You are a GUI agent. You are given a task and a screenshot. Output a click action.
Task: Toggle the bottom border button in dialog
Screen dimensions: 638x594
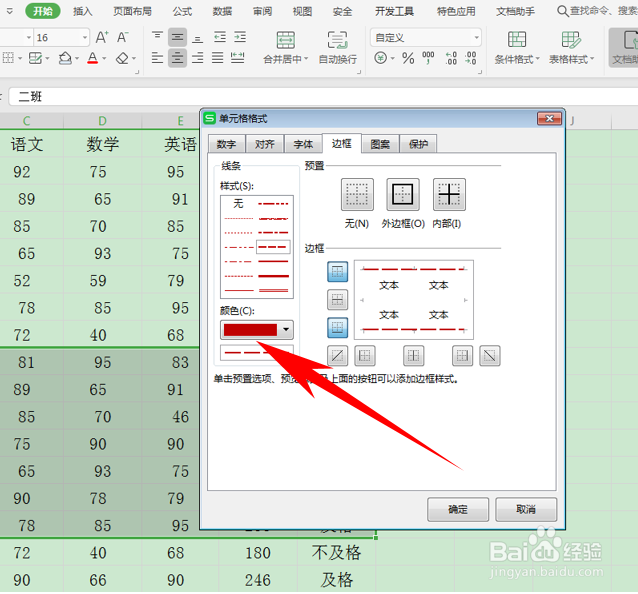point(337,328)
